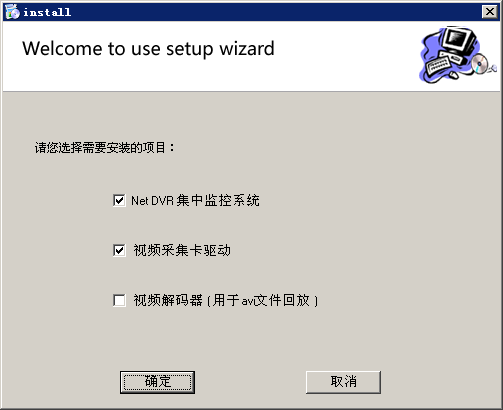Click the 'install' title bar text
Image resolution: width=503 pixels, height=410 pixels.
click(x=47, y=12)
